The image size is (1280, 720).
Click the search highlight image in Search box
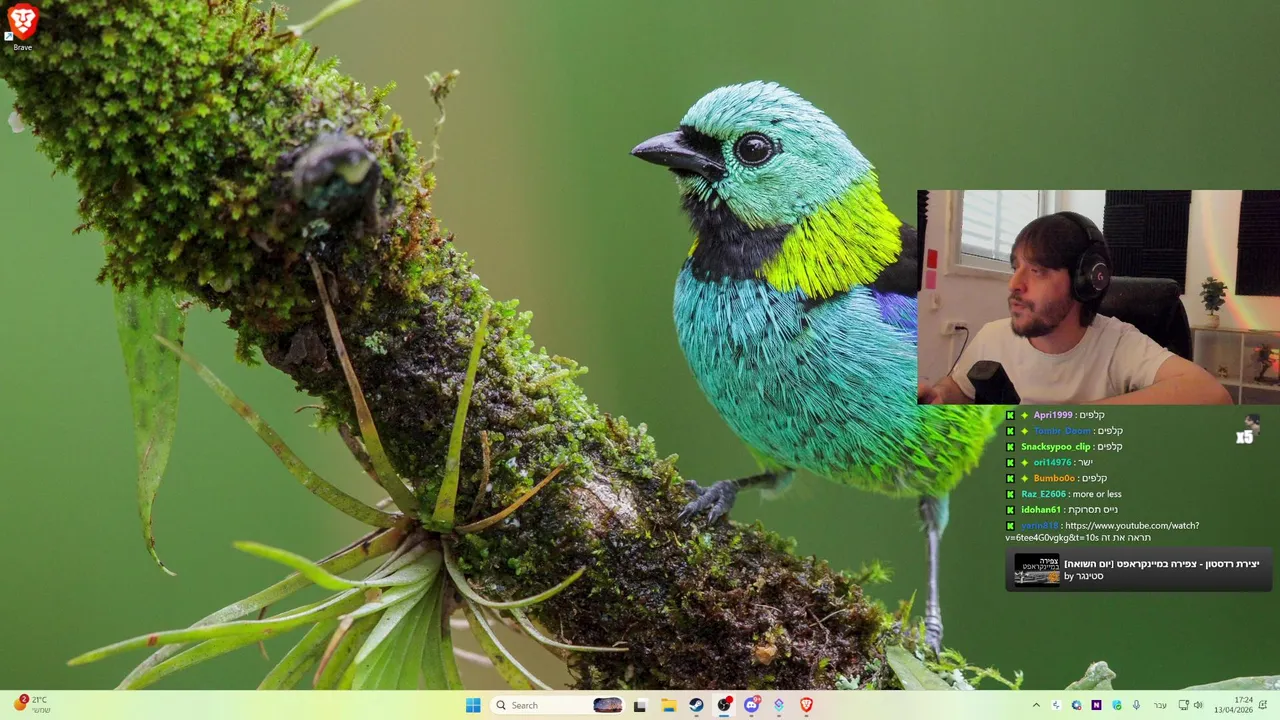click(x=607, y=705)
